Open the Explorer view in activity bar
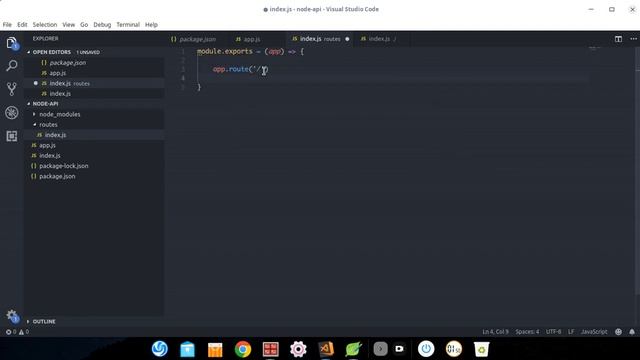 click(x=12, y=43)
